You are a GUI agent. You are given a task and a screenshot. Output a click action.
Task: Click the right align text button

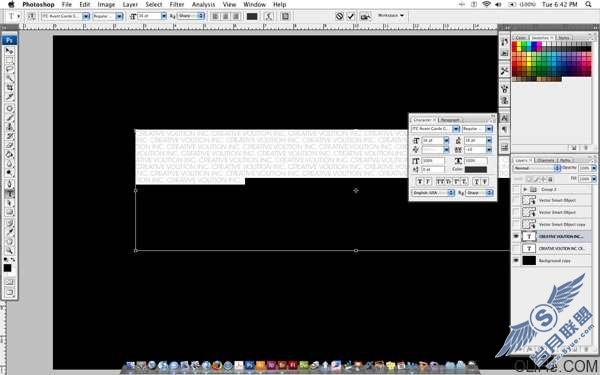[x=236, y=16]
